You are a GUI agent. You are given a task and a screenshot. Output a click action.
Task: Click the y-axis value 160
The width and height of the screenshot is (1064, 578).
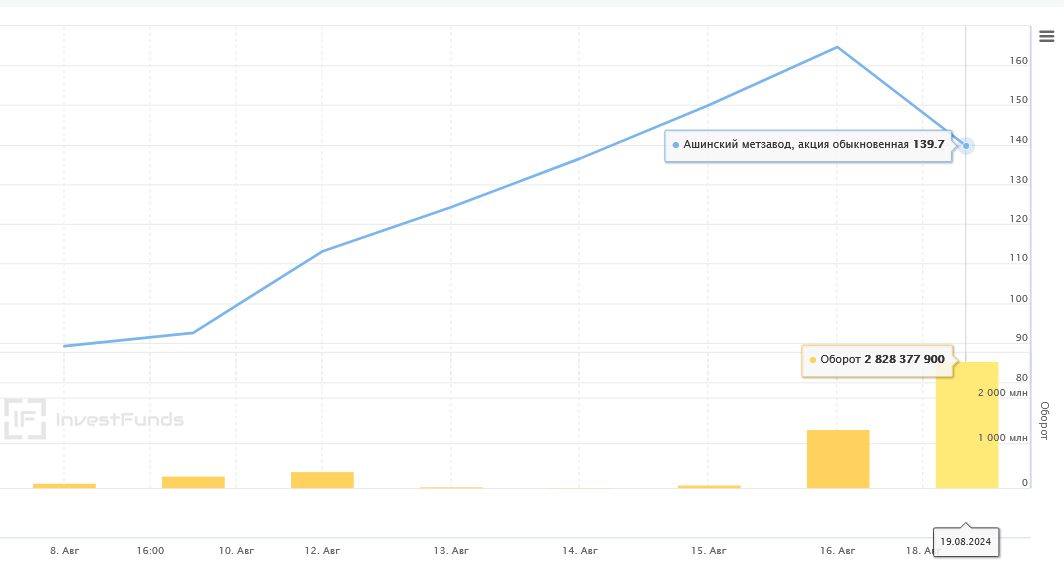coord(1019,60)
